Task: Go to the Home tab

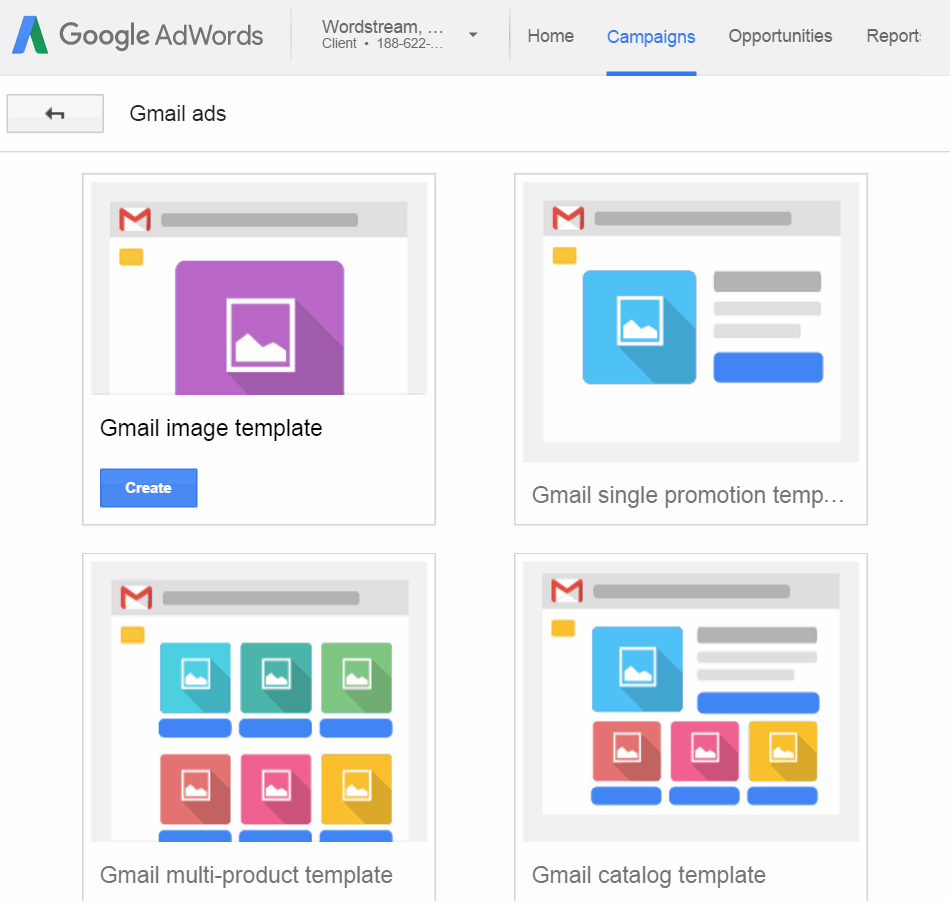Action: pyautogui.click(x=550, y=36)
